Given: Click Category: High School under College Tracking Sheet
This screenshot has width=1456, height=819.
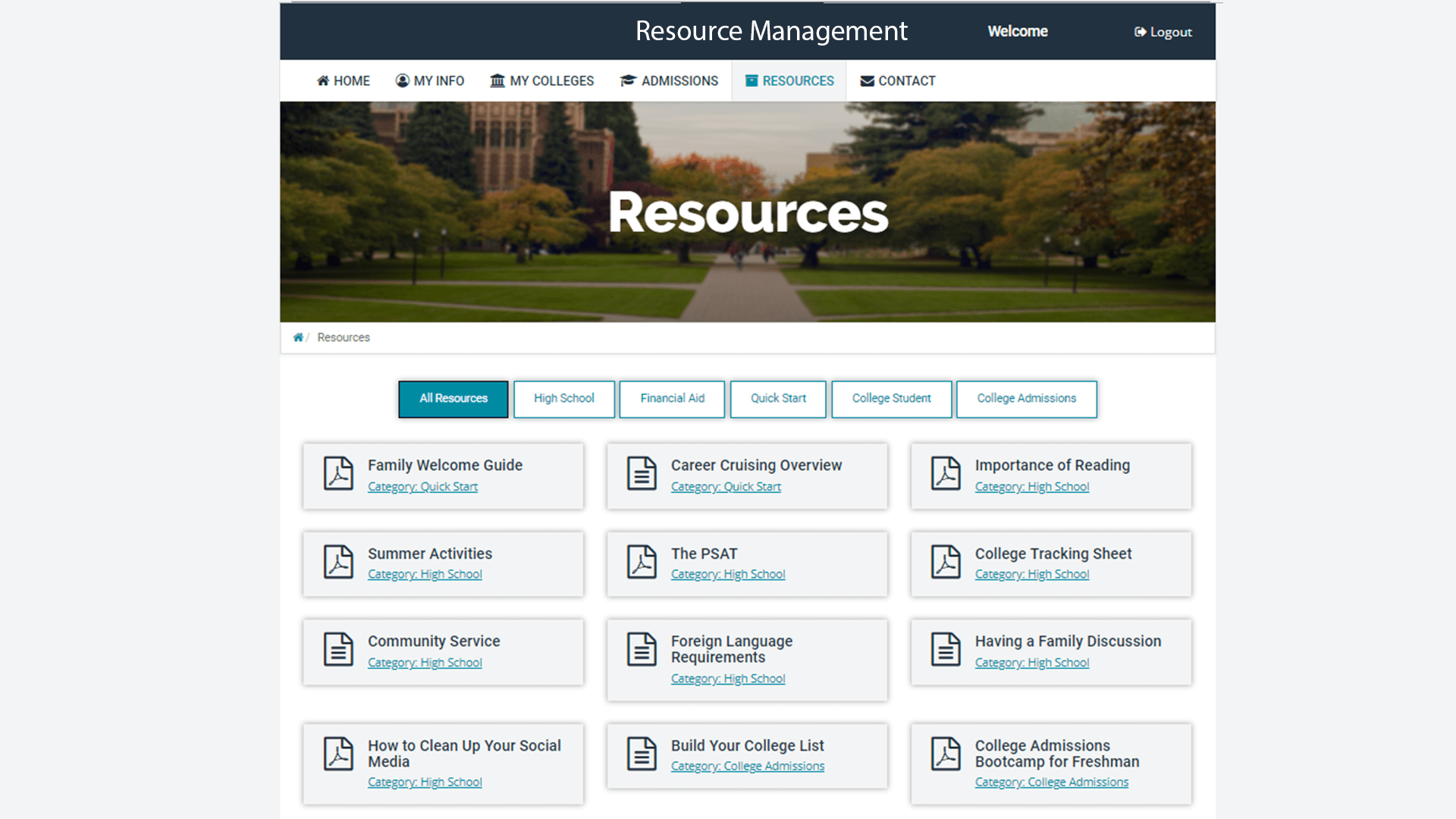Looking at the screenshot, I should pos(1032,575).
